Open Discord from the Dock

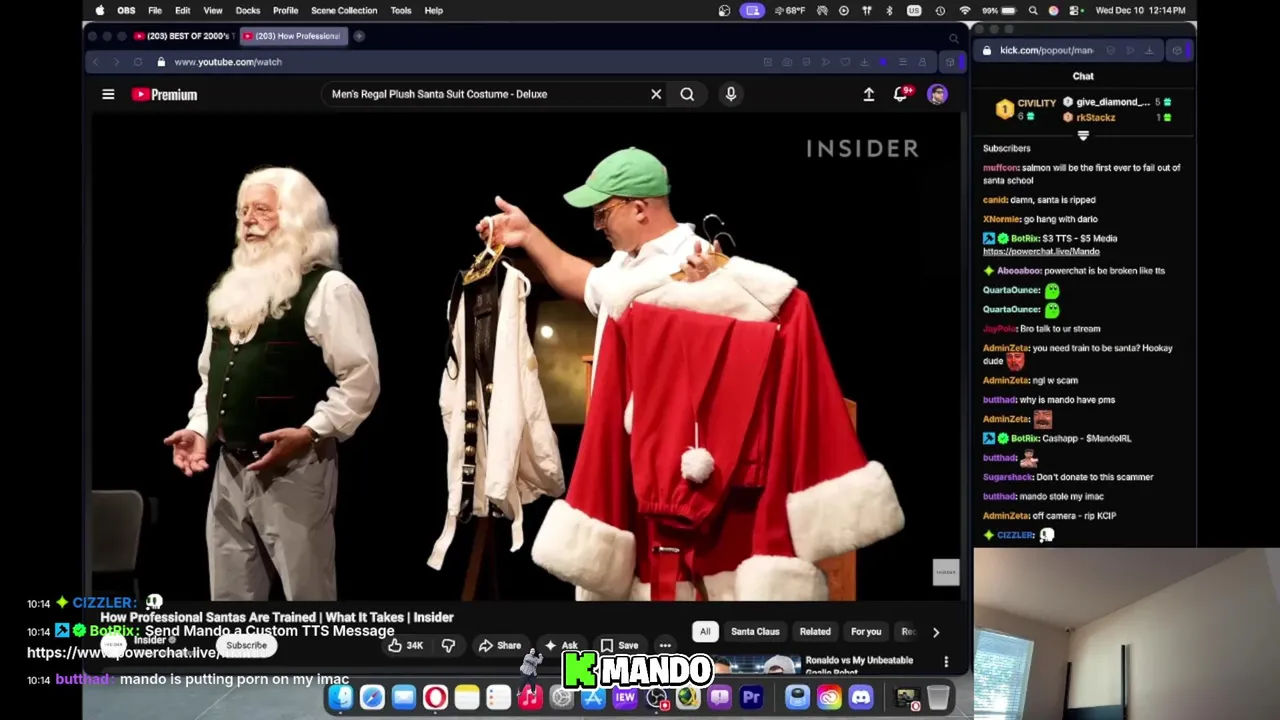pyautogui.click(x=861, y=697)
